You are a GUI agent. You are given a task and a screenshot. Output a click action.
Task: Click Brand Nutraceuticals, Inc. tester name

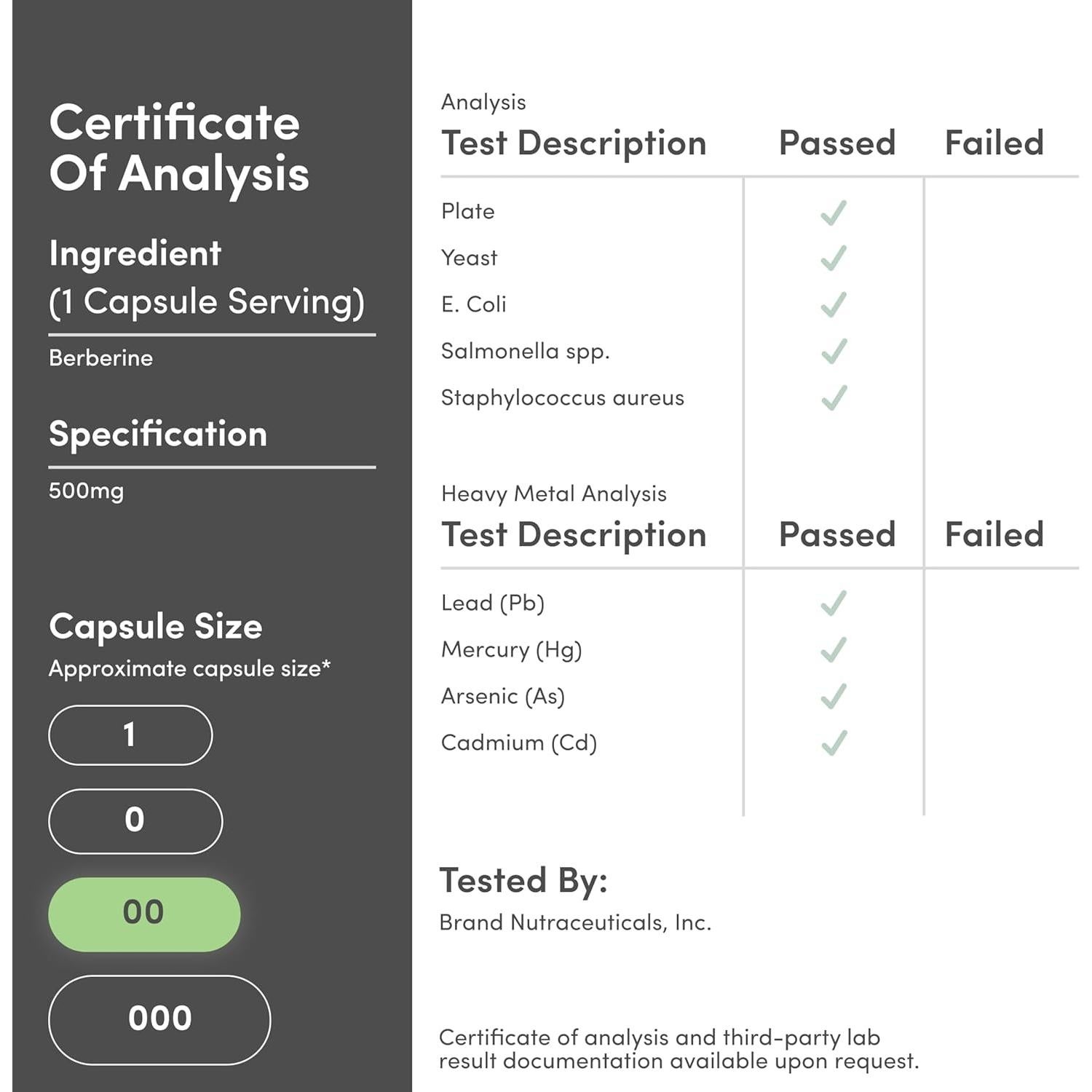(575, 923)
